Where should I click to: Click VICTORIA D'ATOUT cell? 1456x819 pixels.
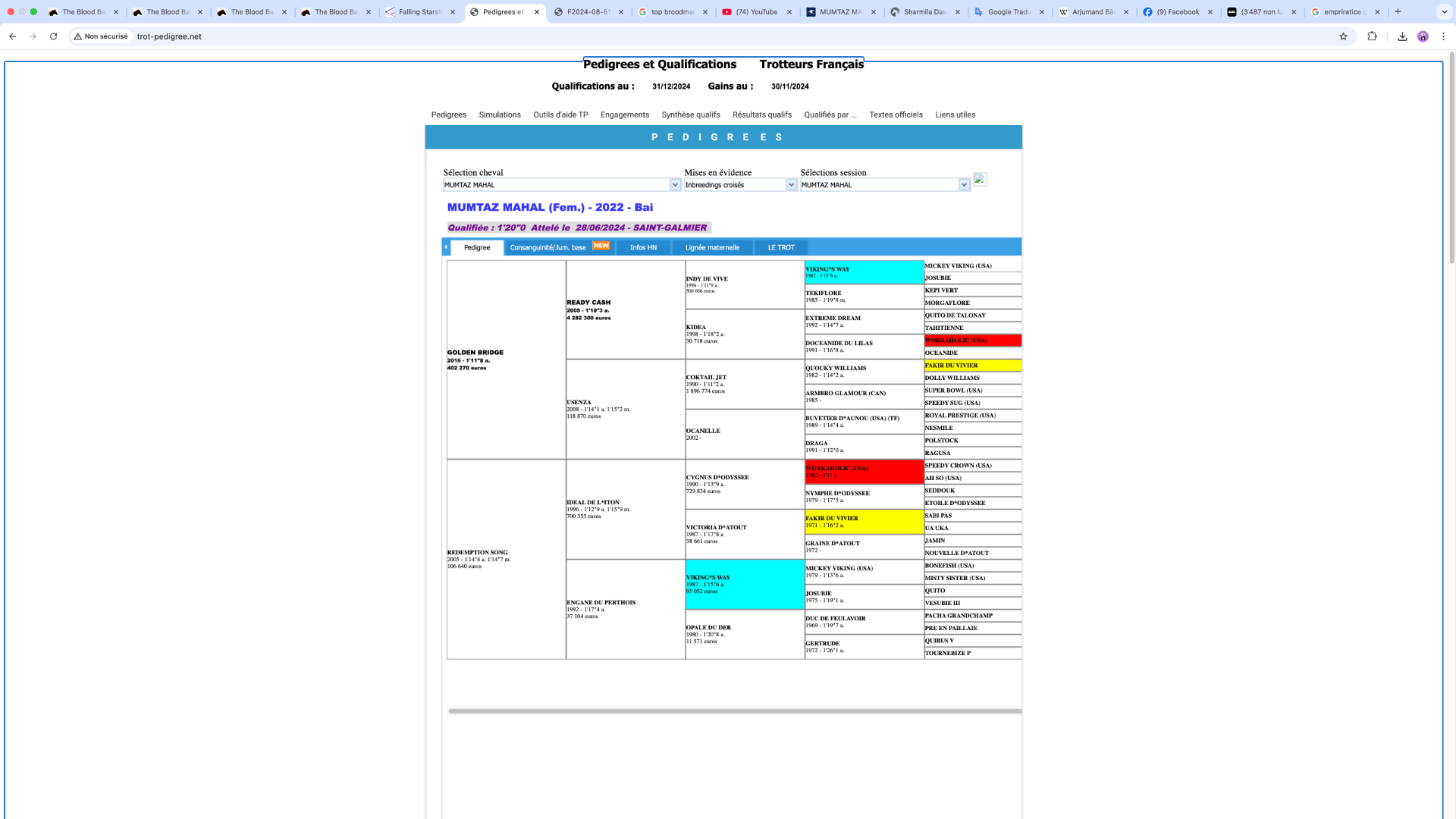[x=745, y=535]
